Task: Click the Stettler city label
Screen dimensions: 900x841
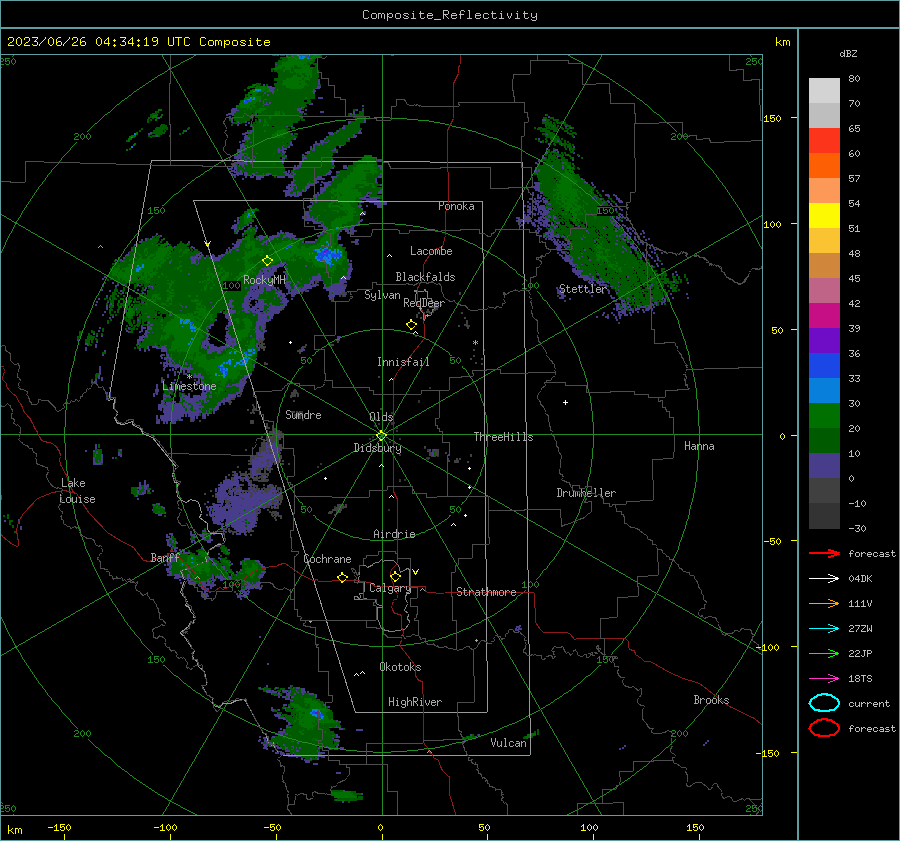Action: click(582, 289)
